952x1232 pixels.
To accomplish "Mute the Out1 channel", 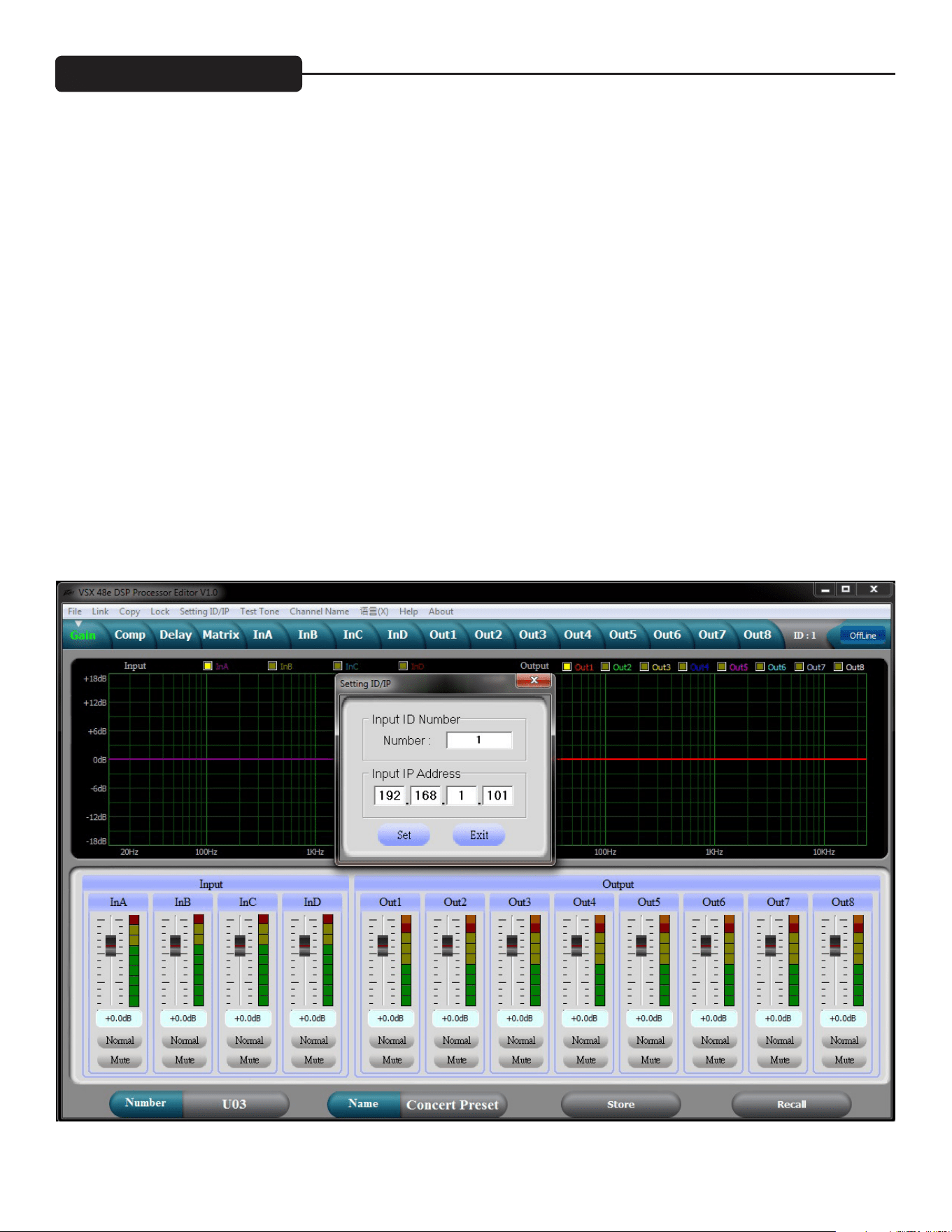I will 392,1061.
